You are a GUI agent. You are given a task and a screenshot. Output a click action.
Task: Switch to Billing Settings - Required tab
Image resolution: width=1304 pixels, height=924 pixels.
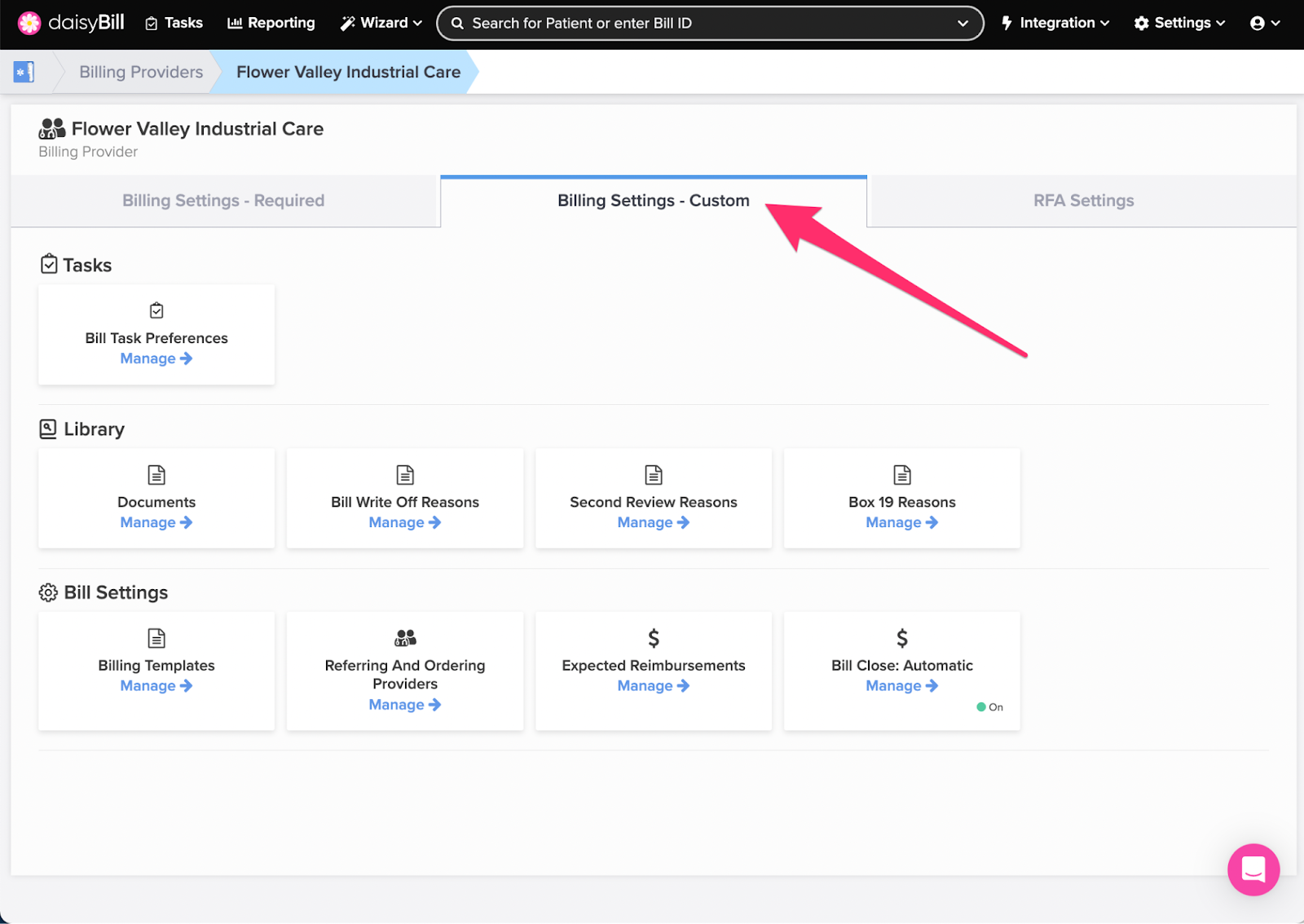tap(223, 200)
